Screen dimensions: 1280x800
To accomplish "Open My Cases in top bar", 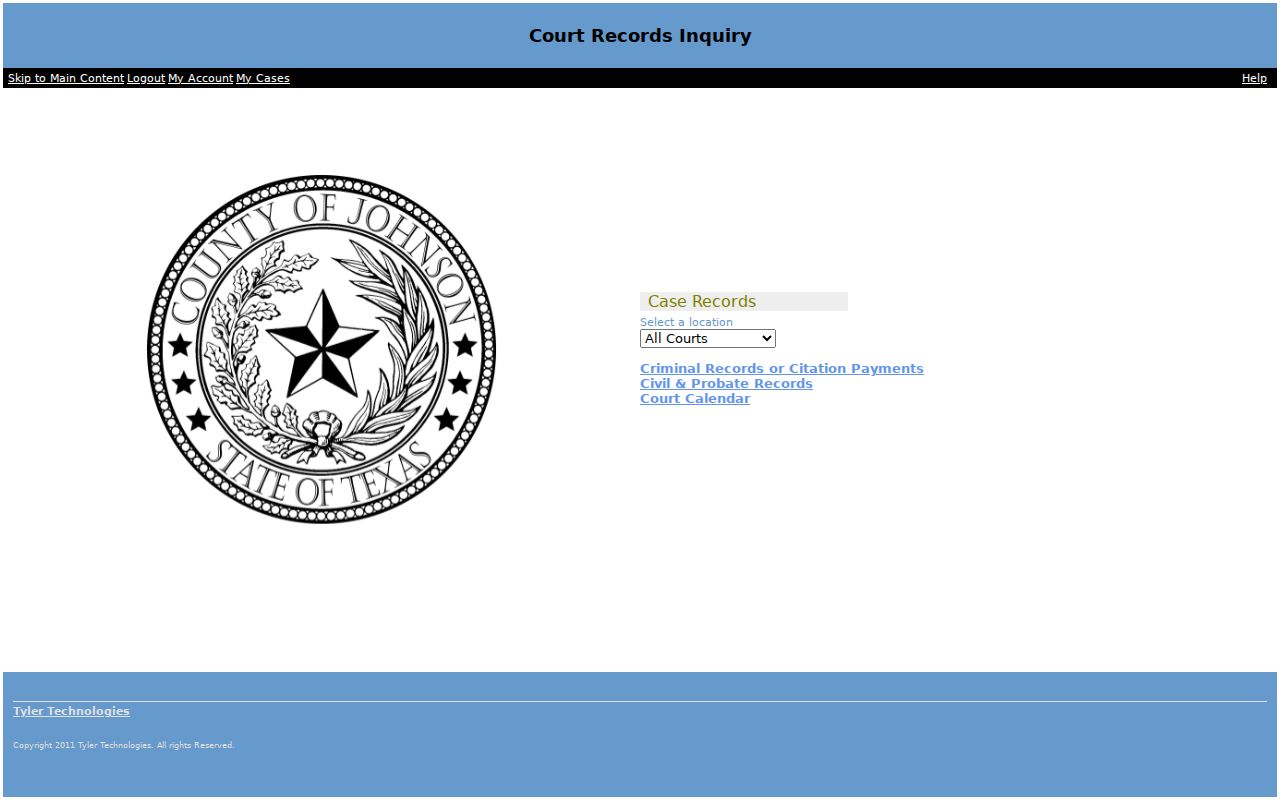I will [x=263, y=78].
